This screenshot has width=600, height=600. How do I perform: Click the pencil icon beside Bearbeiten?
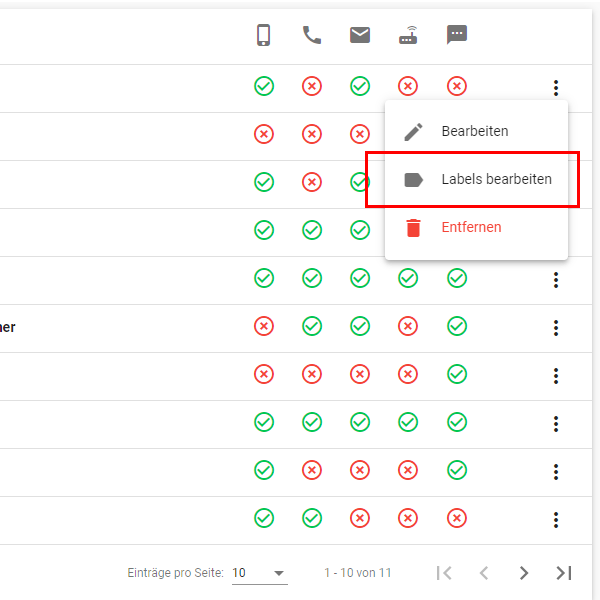(413, 132)
